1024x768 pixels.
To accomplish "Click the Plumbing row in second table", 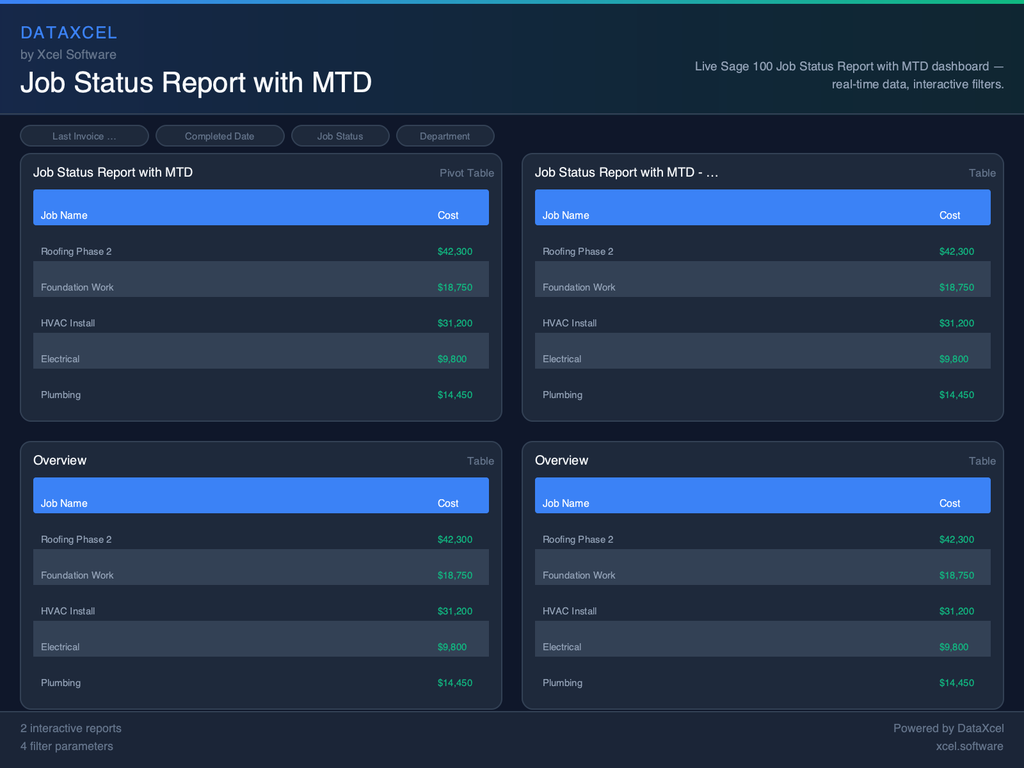I will (x=564, y=395).
